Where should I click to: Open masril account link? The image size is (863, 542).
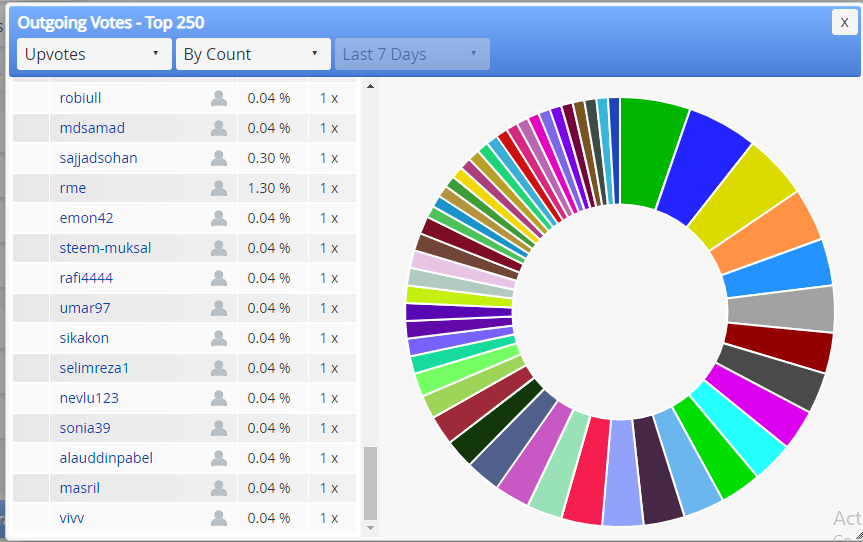coord(80,488)
